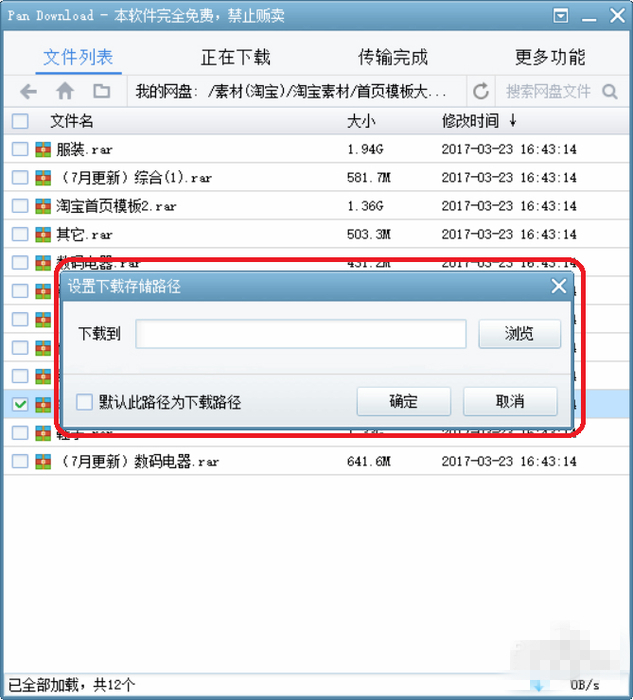Click the 浏览 browse button
633x700 pixels.
(x=520, y=333)
